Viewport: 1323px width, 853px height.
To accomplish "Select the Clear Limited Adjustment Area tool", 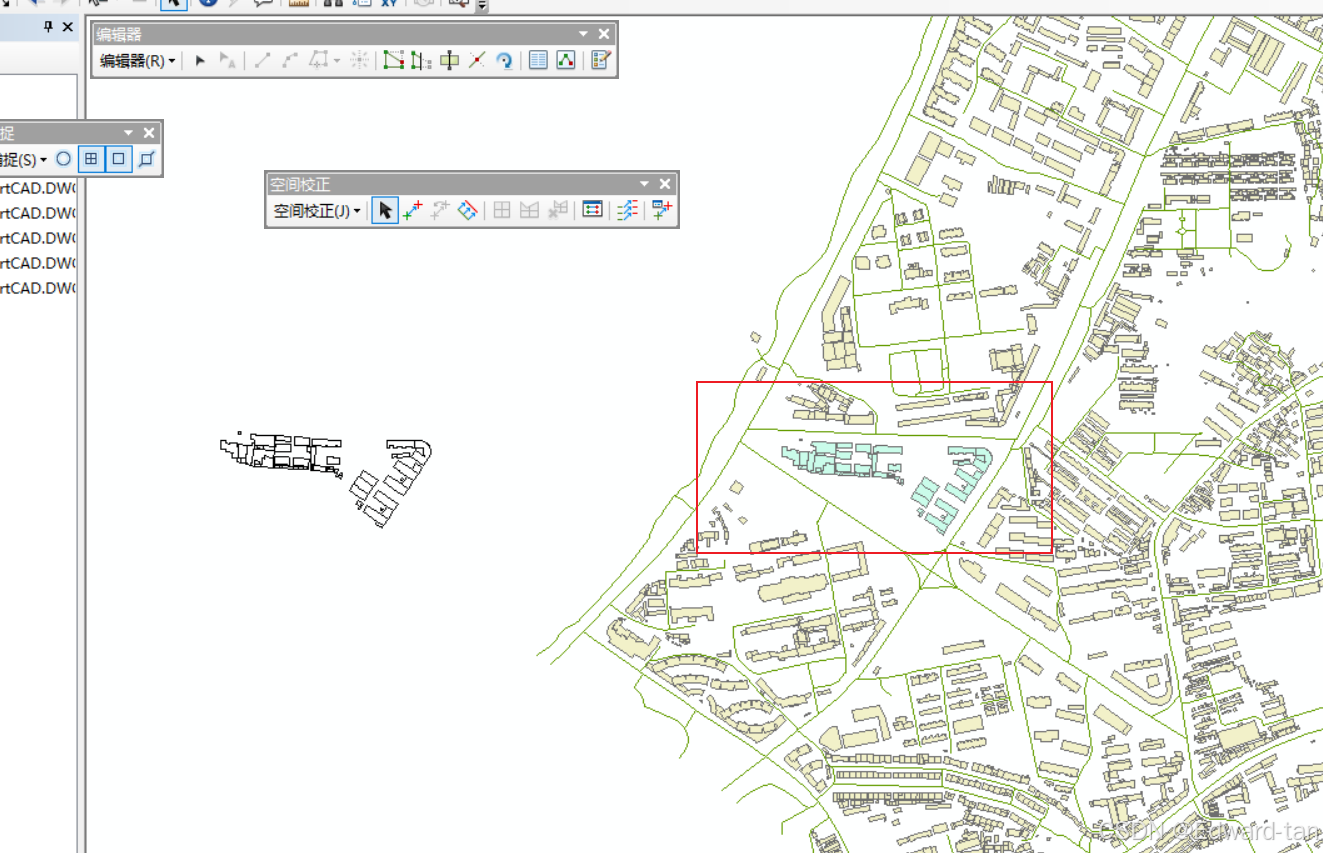I will [x=558, y=211].
